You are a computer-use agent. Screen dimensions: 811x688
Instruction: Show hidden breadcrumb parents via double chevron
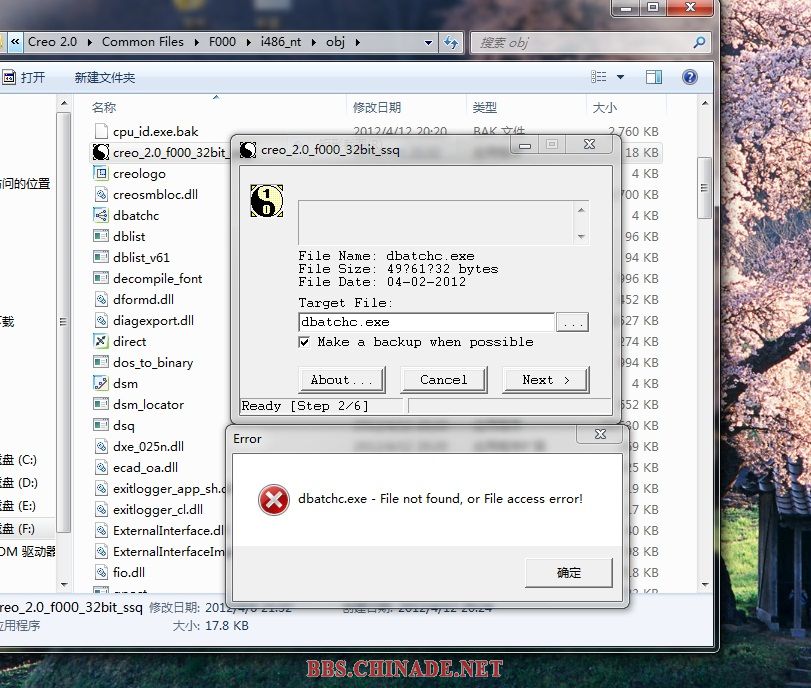(x=15, y=42)
